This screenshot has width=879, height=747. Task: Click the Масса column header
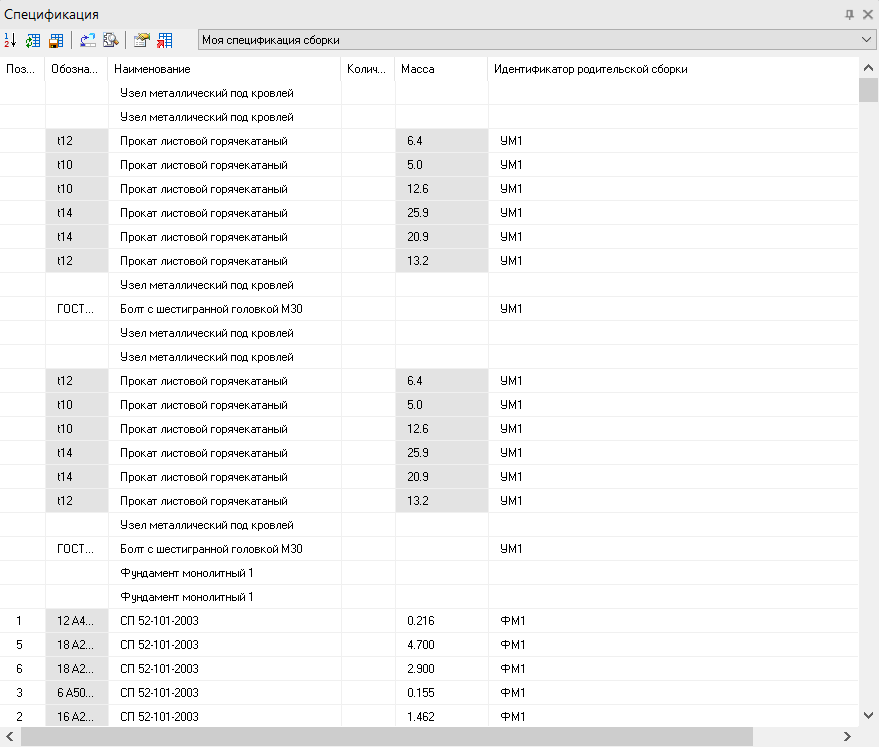441,69
